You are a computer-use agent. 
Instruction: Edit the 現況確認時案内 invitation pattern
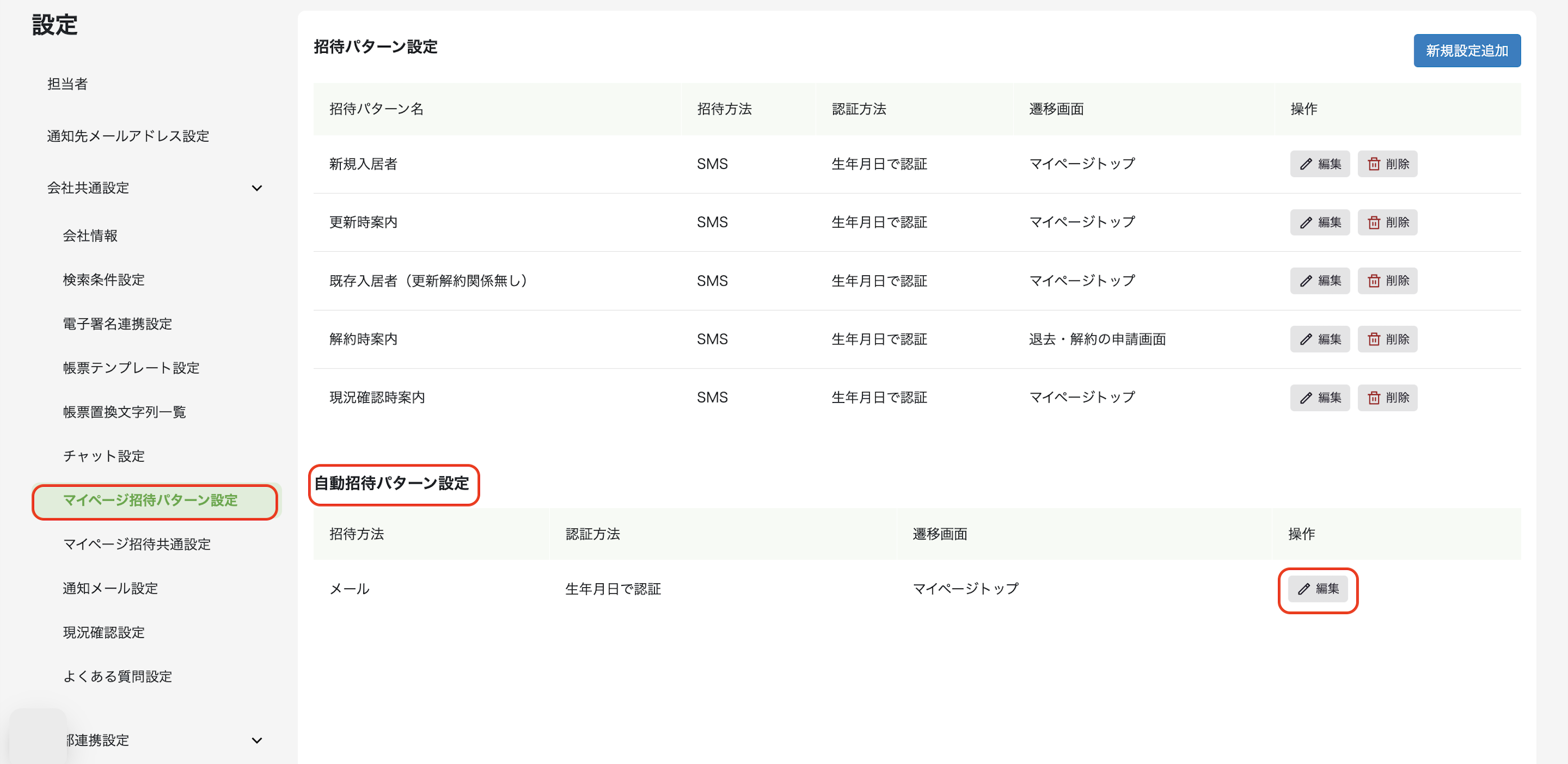click(1319, 397)
